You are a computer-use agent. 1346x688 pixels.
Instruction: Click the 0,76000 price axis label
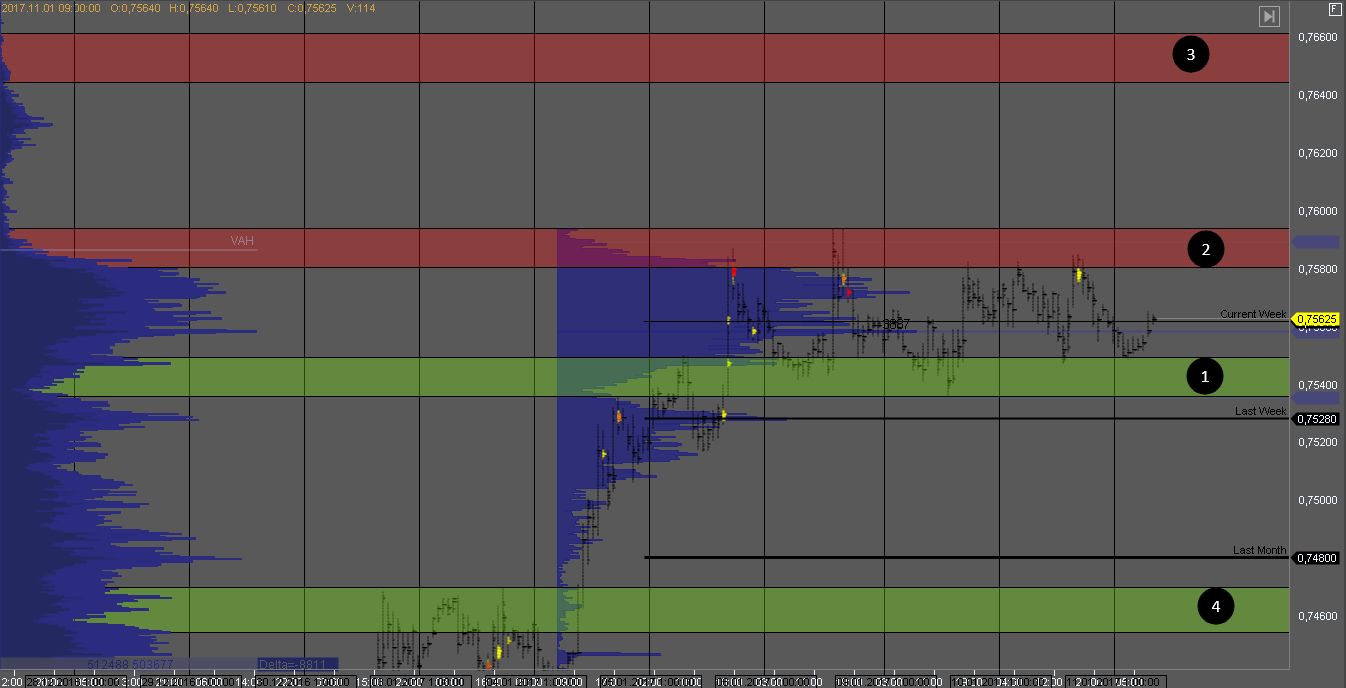coord(1316,211)
